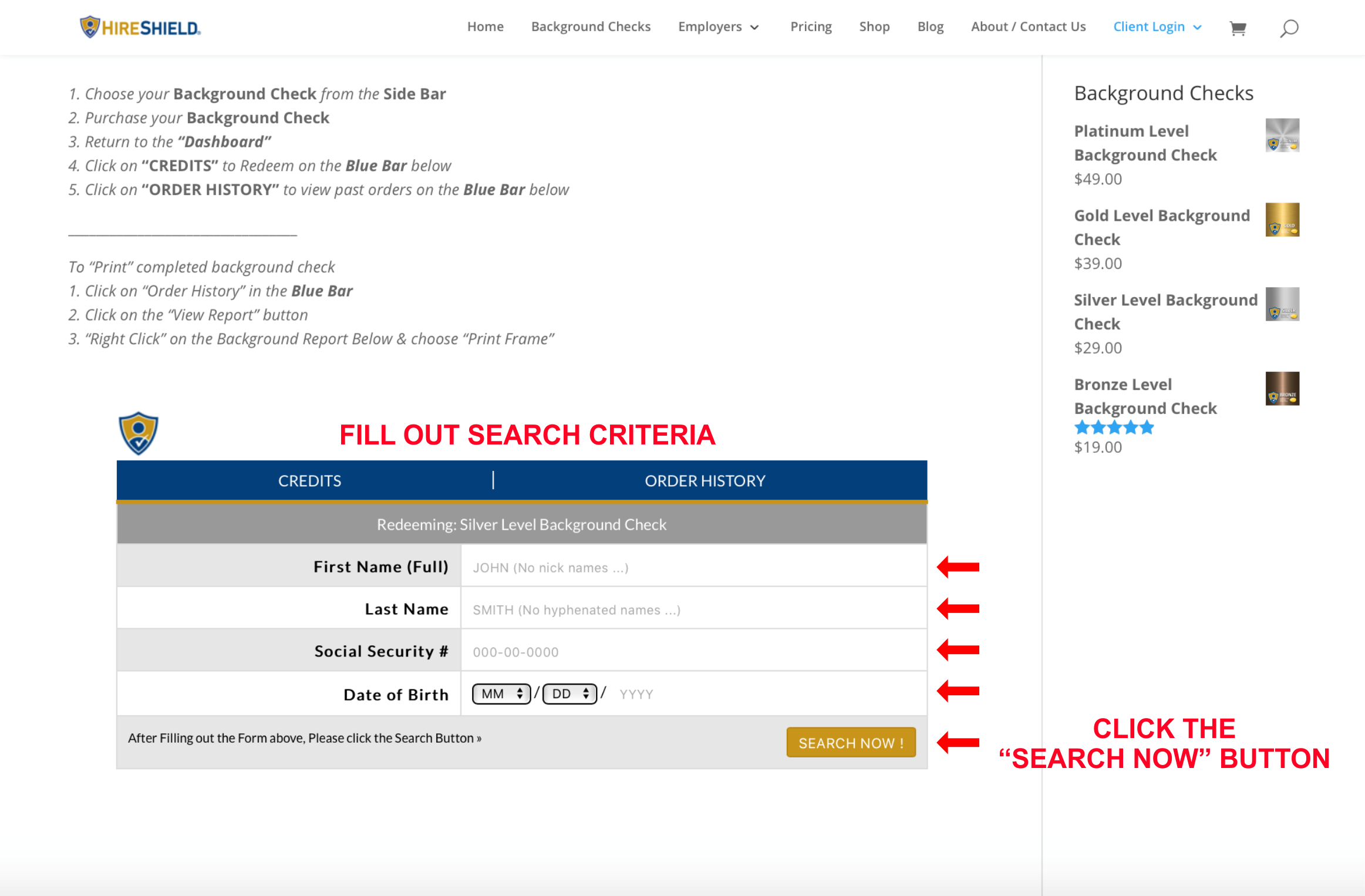Open Bronze Level Background Check link

1145,396
